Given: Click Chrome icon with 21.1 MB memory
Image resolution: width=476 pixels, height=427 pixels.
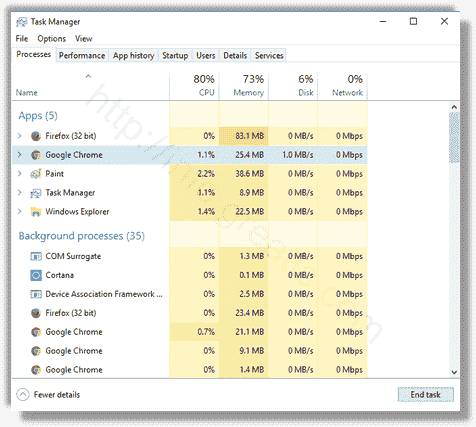Looking at the screenshot, I should pyautogui.click(x=36, y=332).
